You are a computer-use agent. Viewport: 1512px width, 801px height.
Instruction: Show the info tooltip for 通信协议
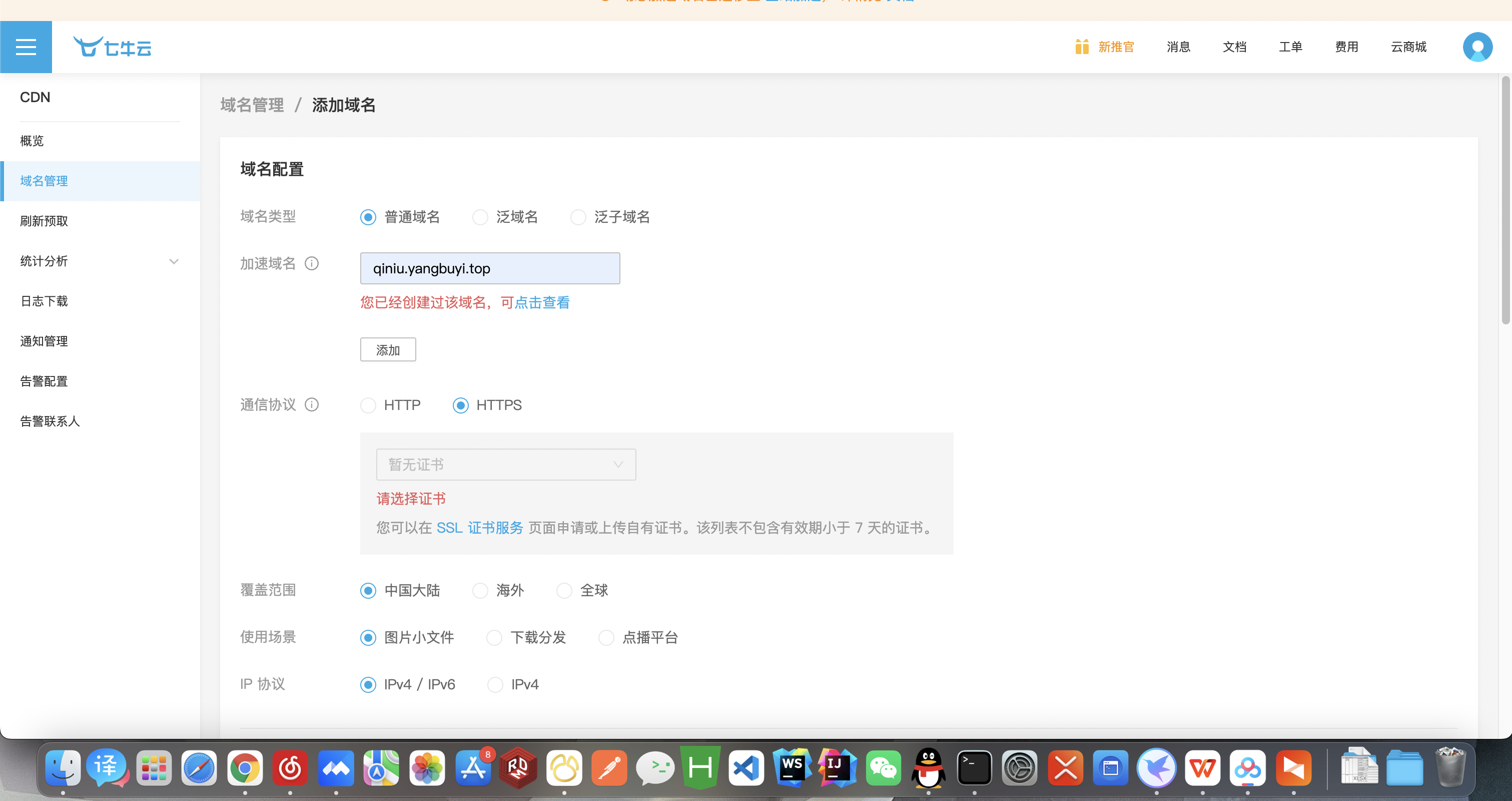click(312, 405)
